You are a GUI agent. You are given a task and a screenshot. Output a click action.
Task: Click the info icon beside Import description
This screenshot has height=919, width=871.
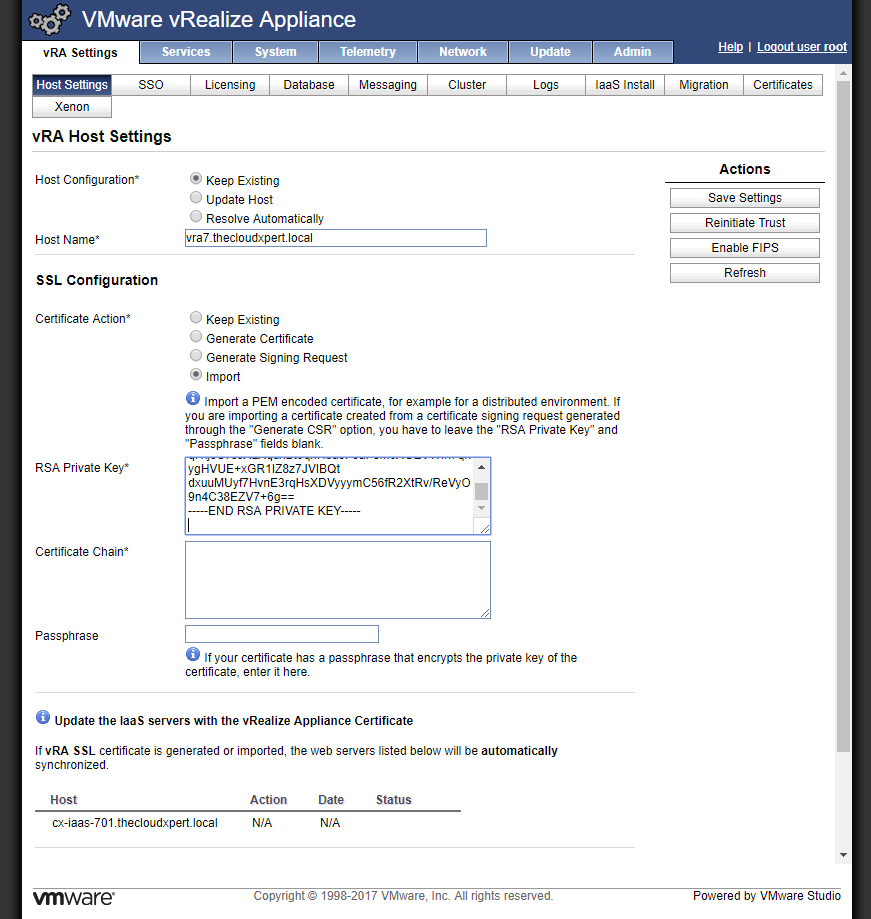(x=193, y=399)
